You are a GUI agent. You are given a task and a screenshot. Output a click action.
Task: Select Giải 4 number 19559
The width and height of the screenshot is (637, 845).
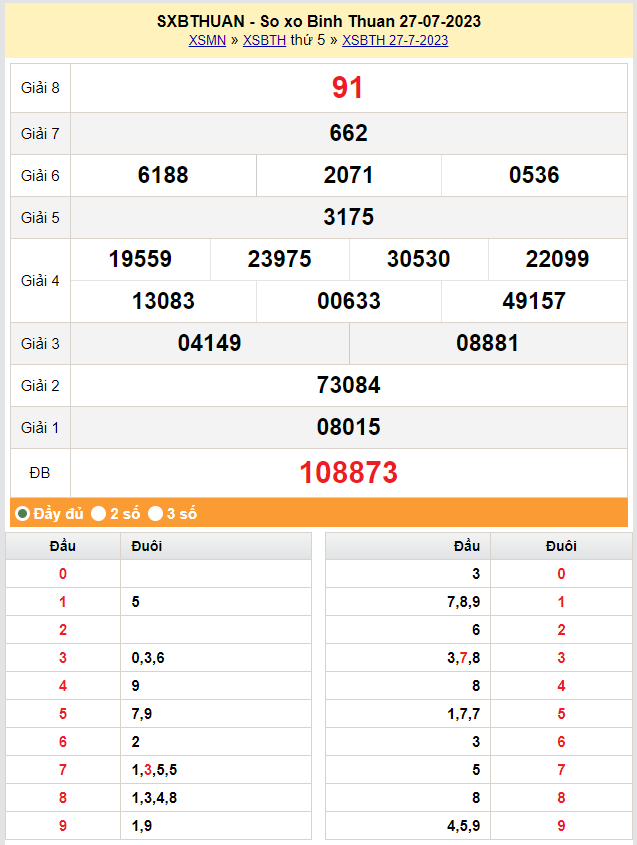[140, 259]
